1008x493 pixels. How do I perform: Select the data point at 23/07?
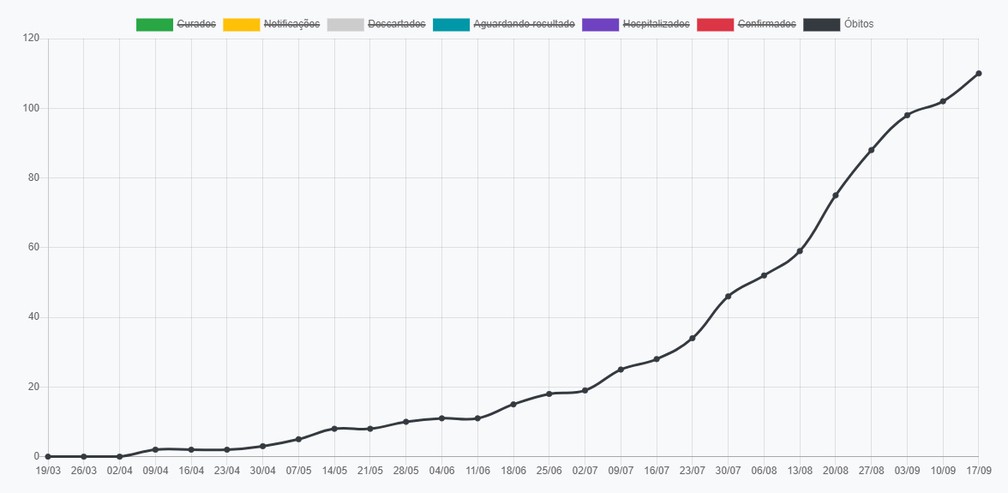pos(692,338)
